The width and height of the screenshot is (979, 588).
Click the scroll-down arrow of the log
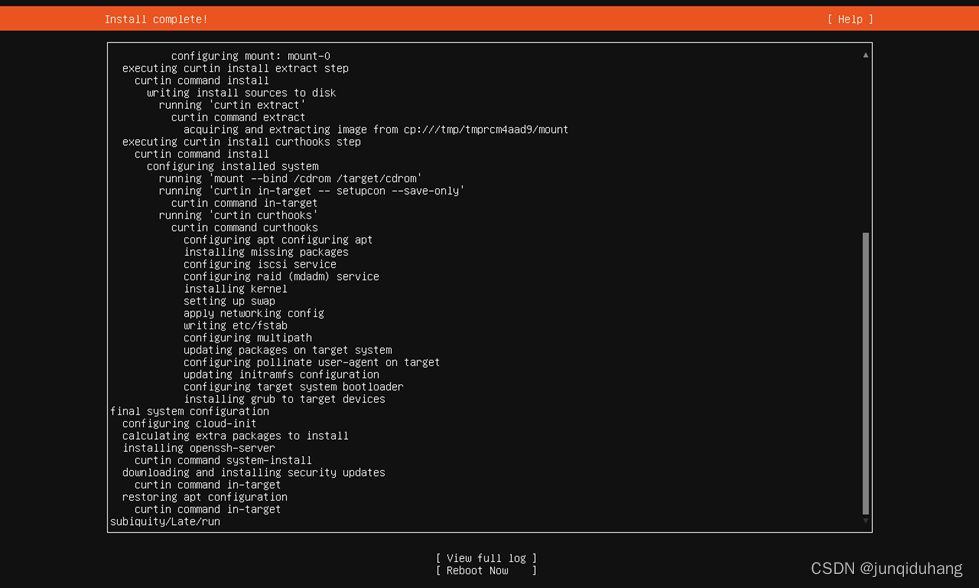point(865,520)
